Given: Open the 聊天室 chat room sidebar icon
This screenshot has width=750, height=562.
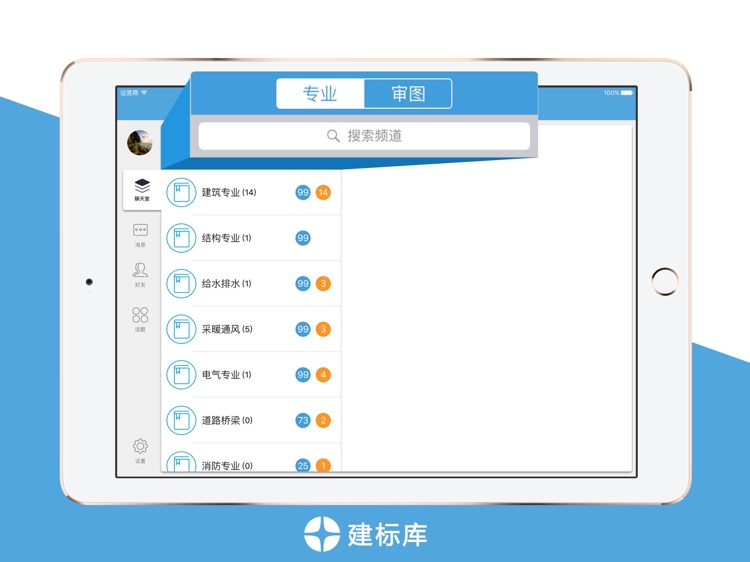Looking at the screenshot, I should (142, 190).
